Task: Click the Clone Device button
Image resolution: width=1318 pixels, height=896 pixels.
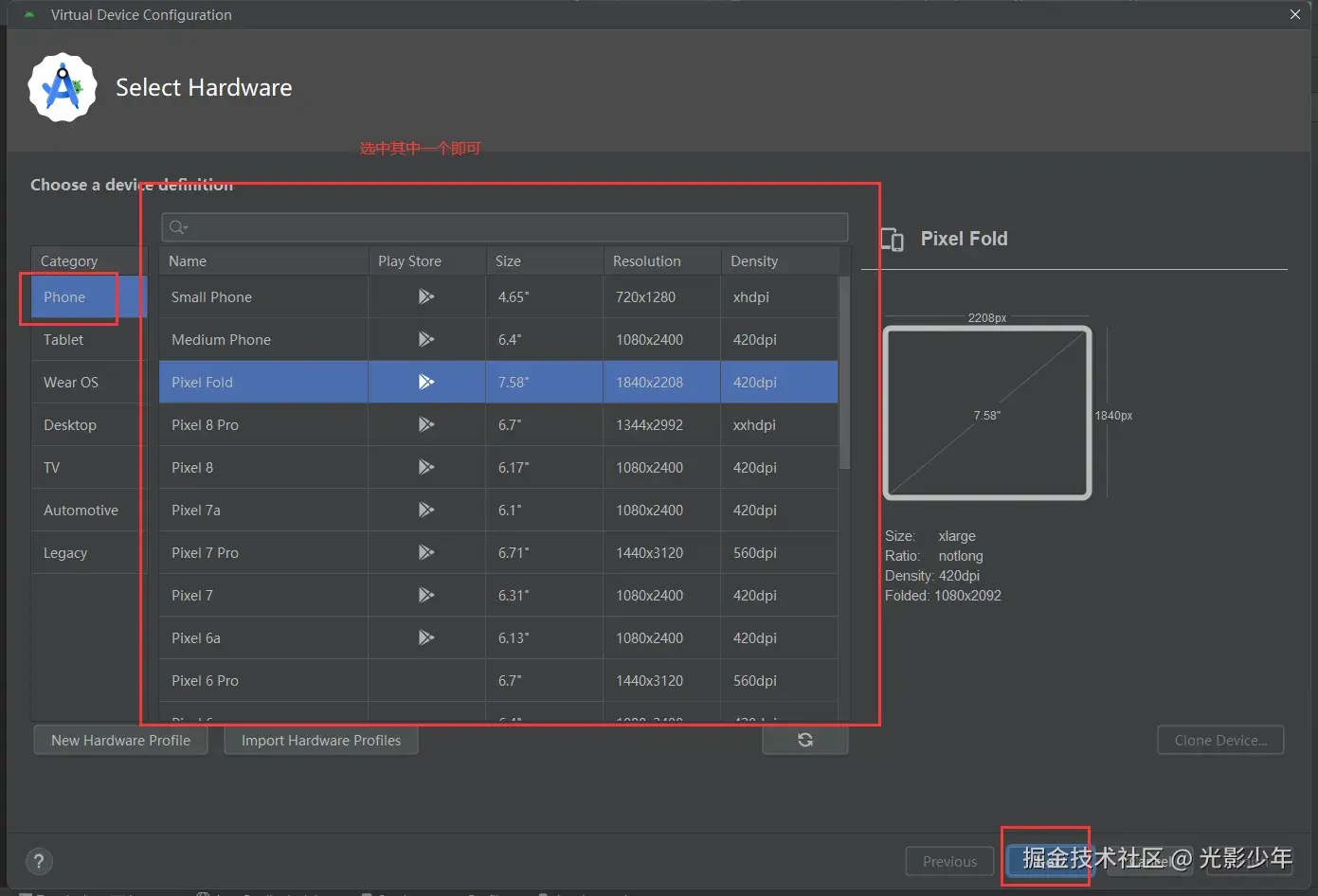Action: 1220,740
